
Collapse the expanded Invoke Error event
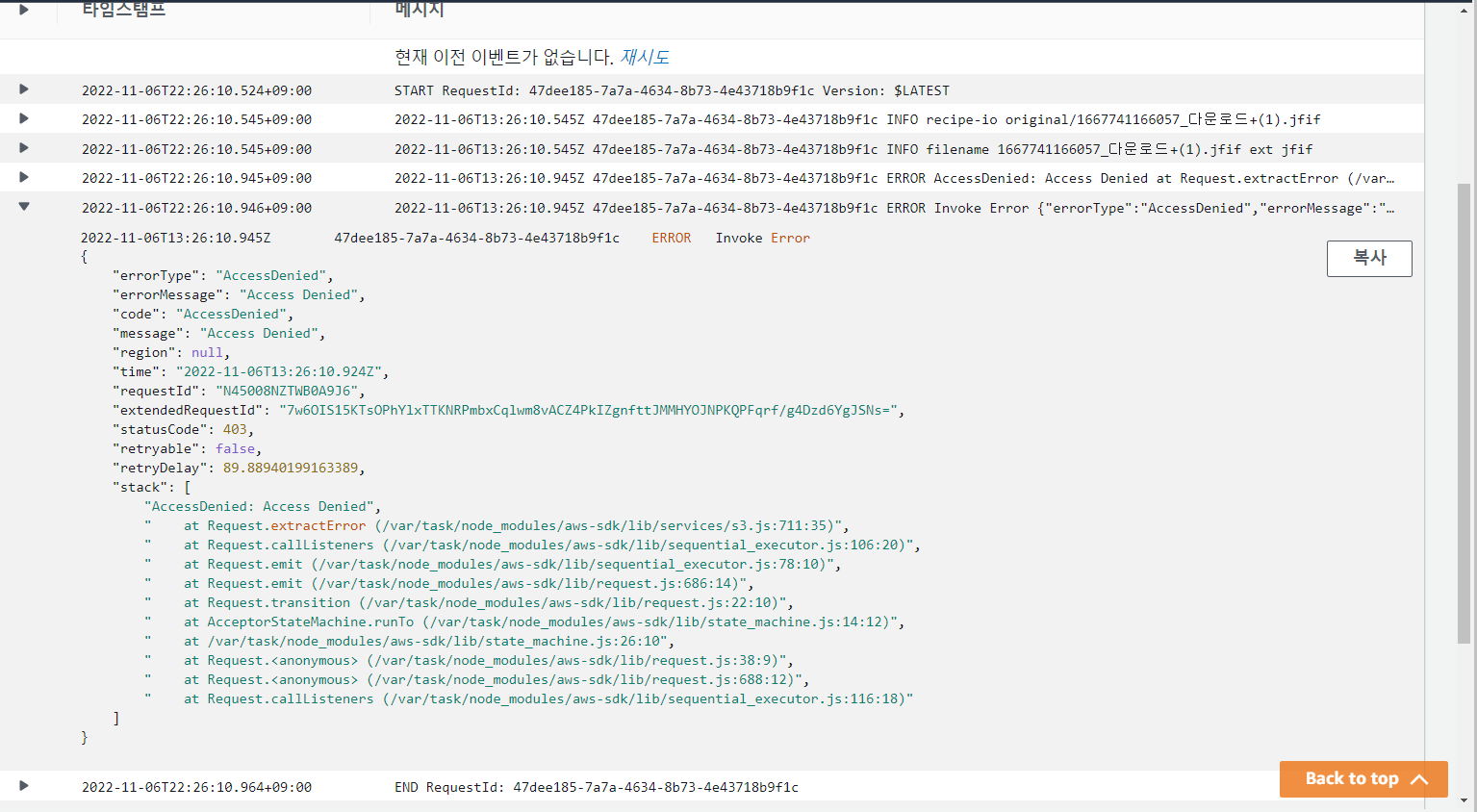click(x=23, y=207)
